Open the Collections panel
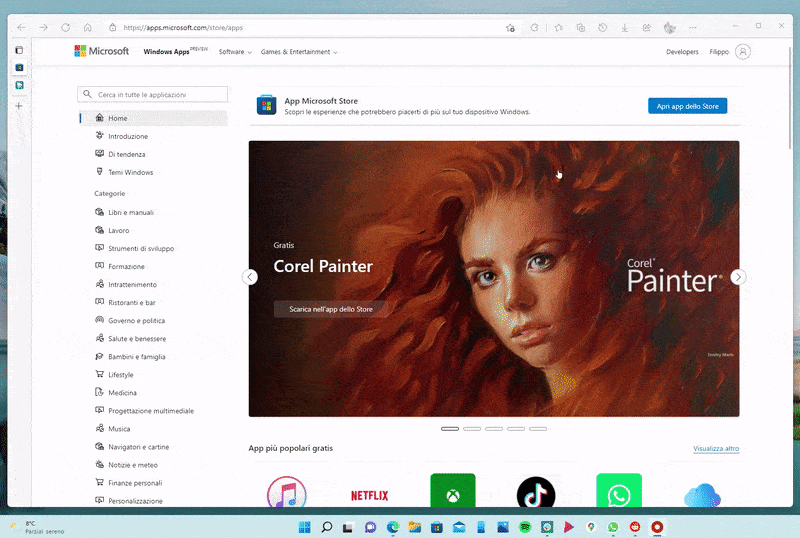This screenshot has width=800, height=538. click(x=581, y=28)
